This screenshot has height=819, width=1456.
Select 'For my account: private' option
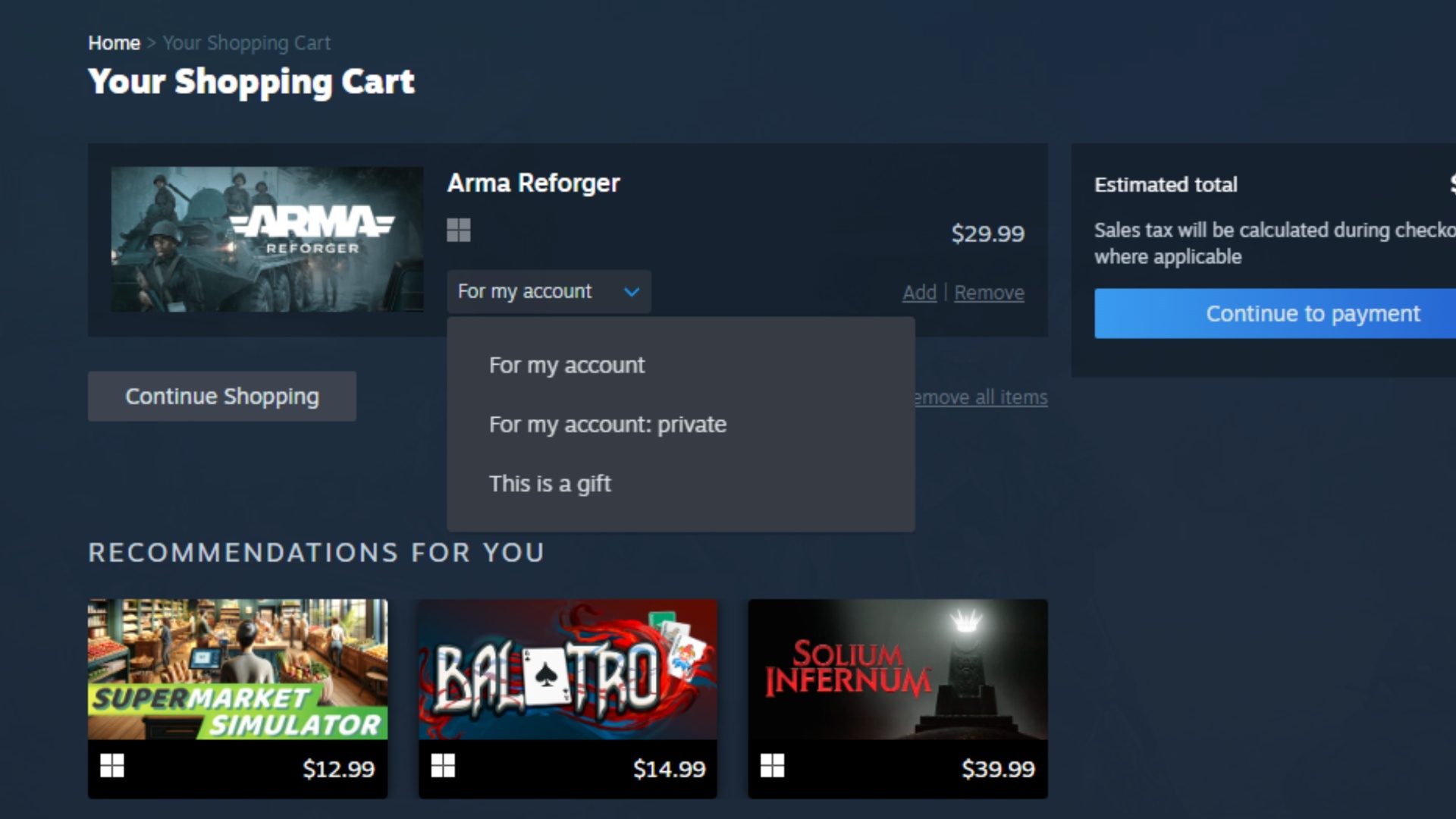(608, 424)
